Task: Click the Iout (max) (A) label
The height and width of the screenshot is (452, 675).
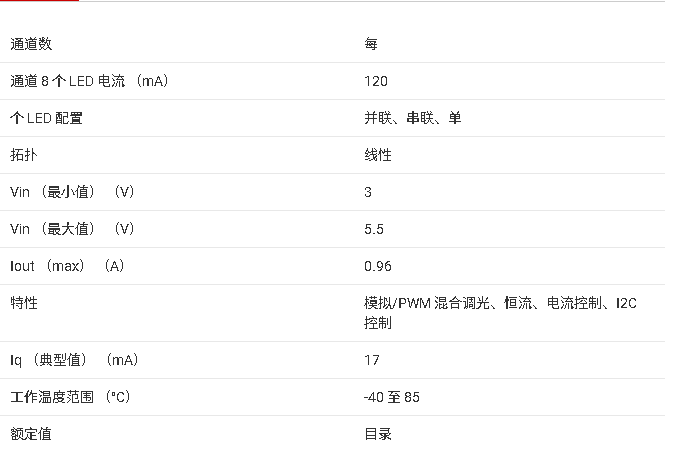Action: pyautogui.click(x=67, y=266)
